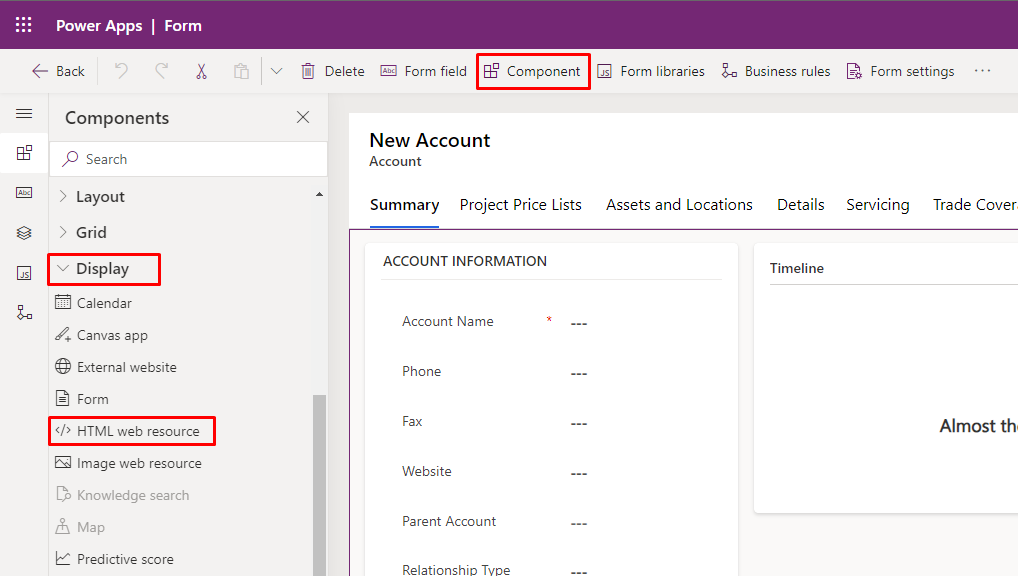Select the Calendar component
This screenshot has width=1018, height=576.
[93, 303]
